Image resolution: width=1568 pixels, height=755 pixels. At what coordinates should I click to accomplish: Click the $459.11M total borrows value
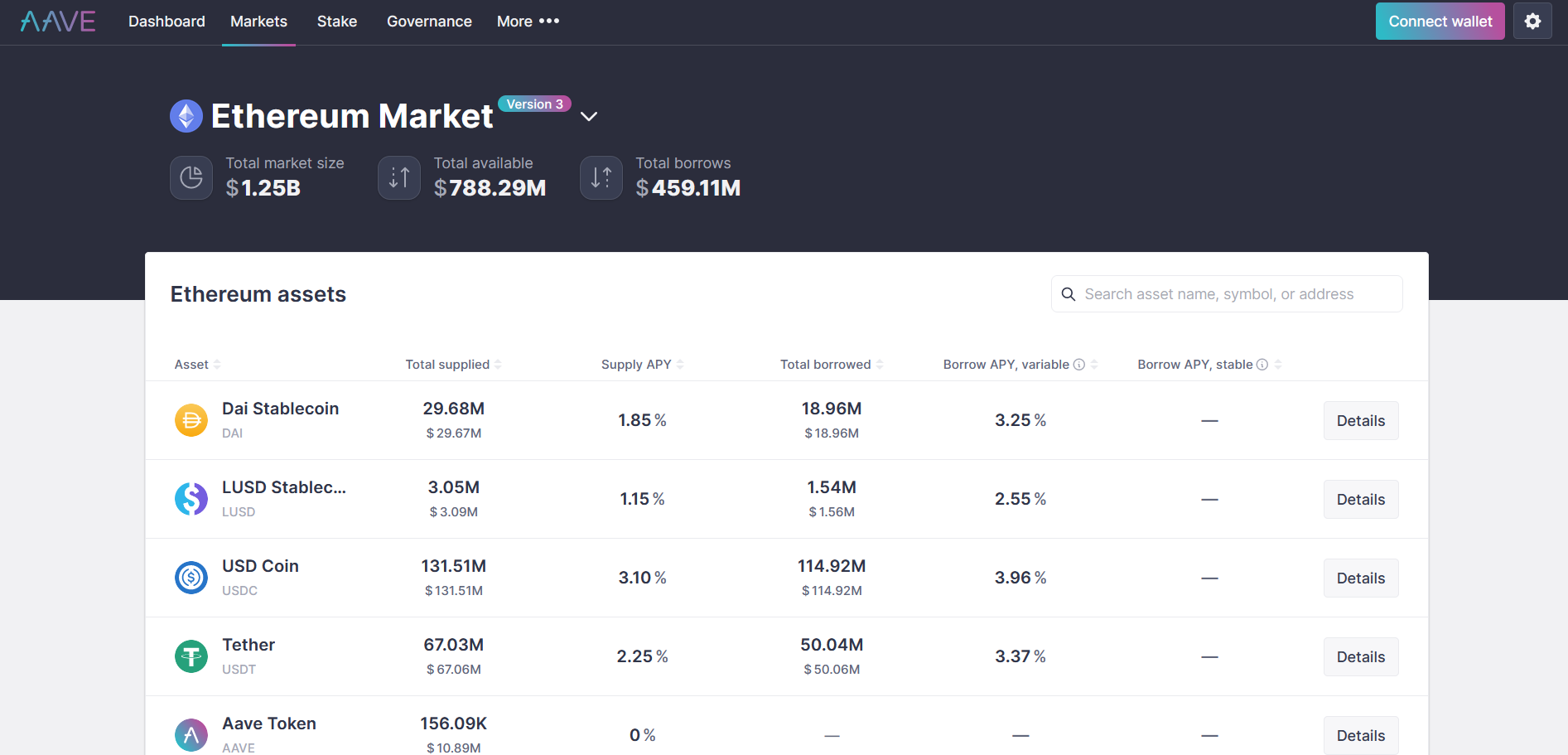coord(688,188)
